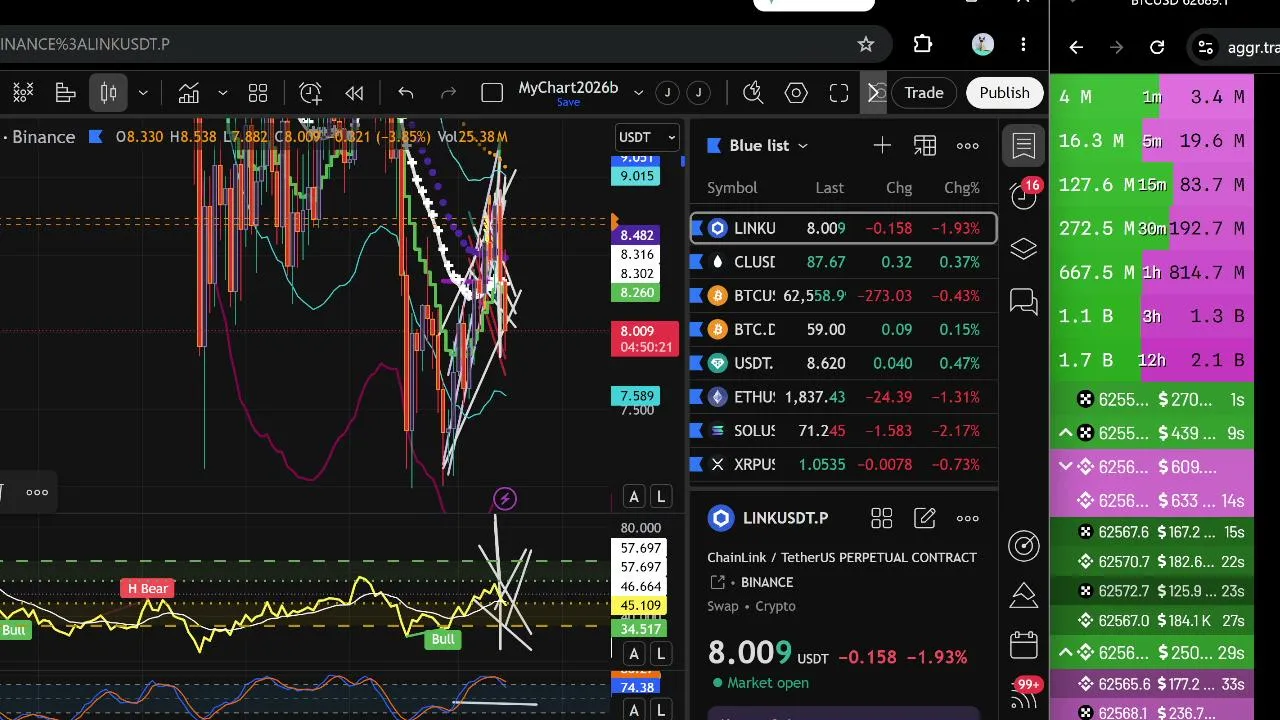Open the pane options three-dots menu

coord(37,492)
